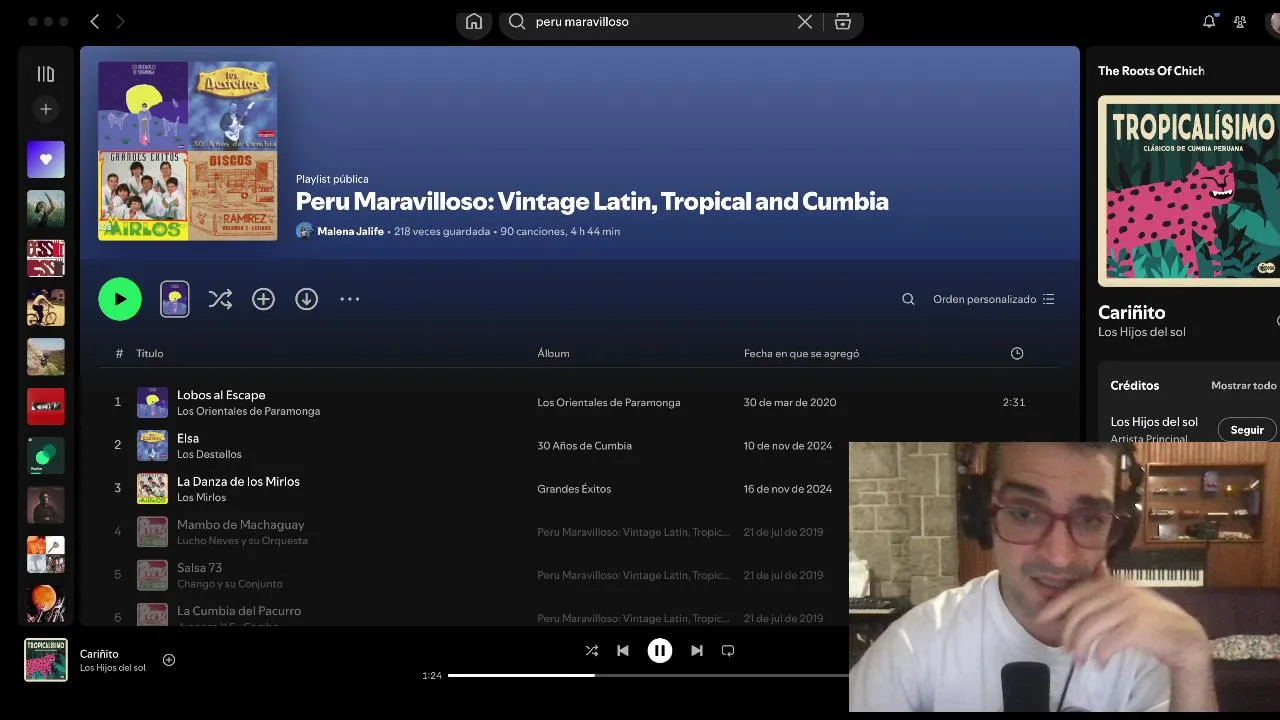
Task: Open more options three dots menu
Action: [349, 299]
